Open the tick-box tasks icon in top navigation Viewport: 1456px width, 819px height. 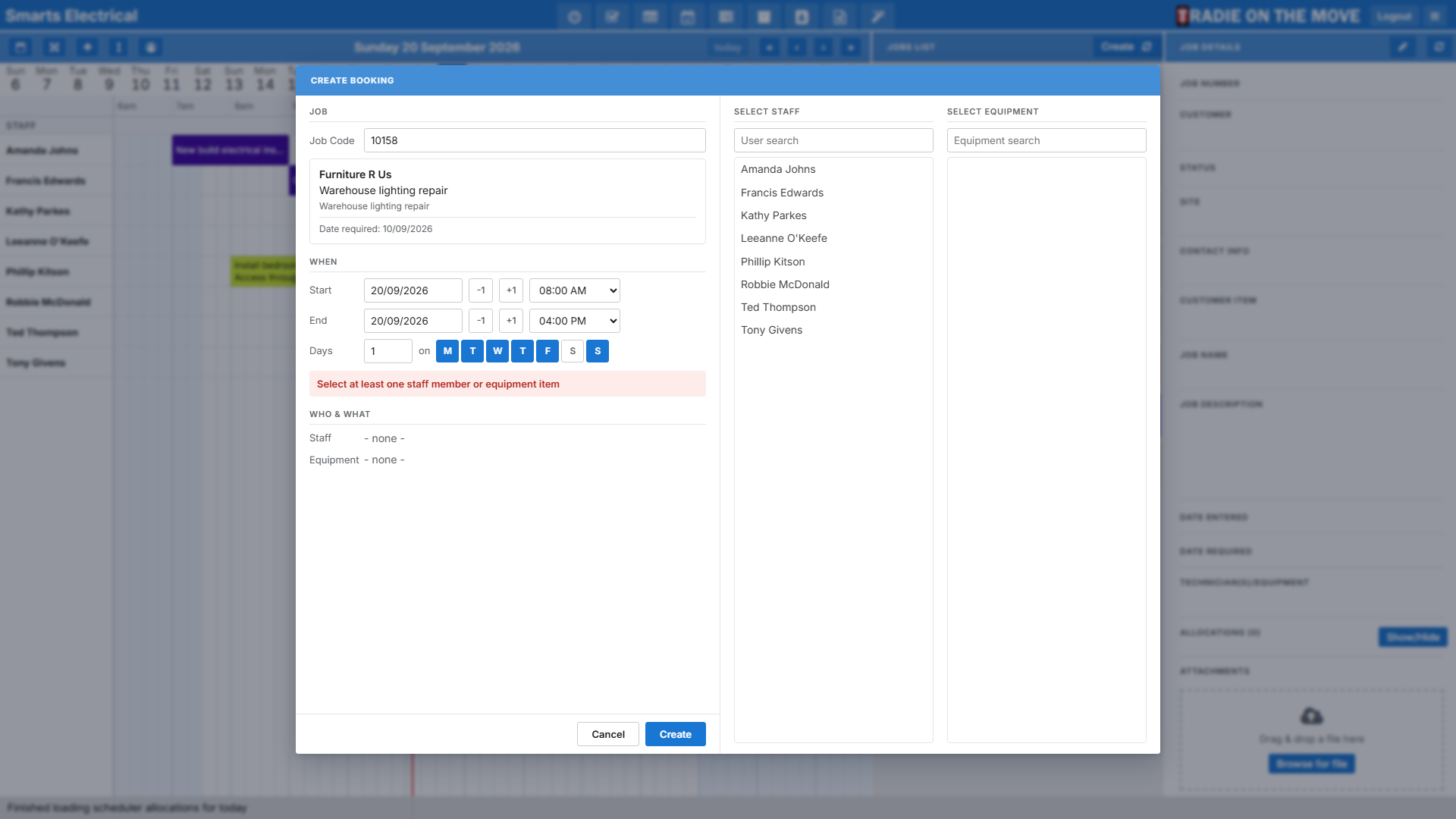(x=612, y=17)
